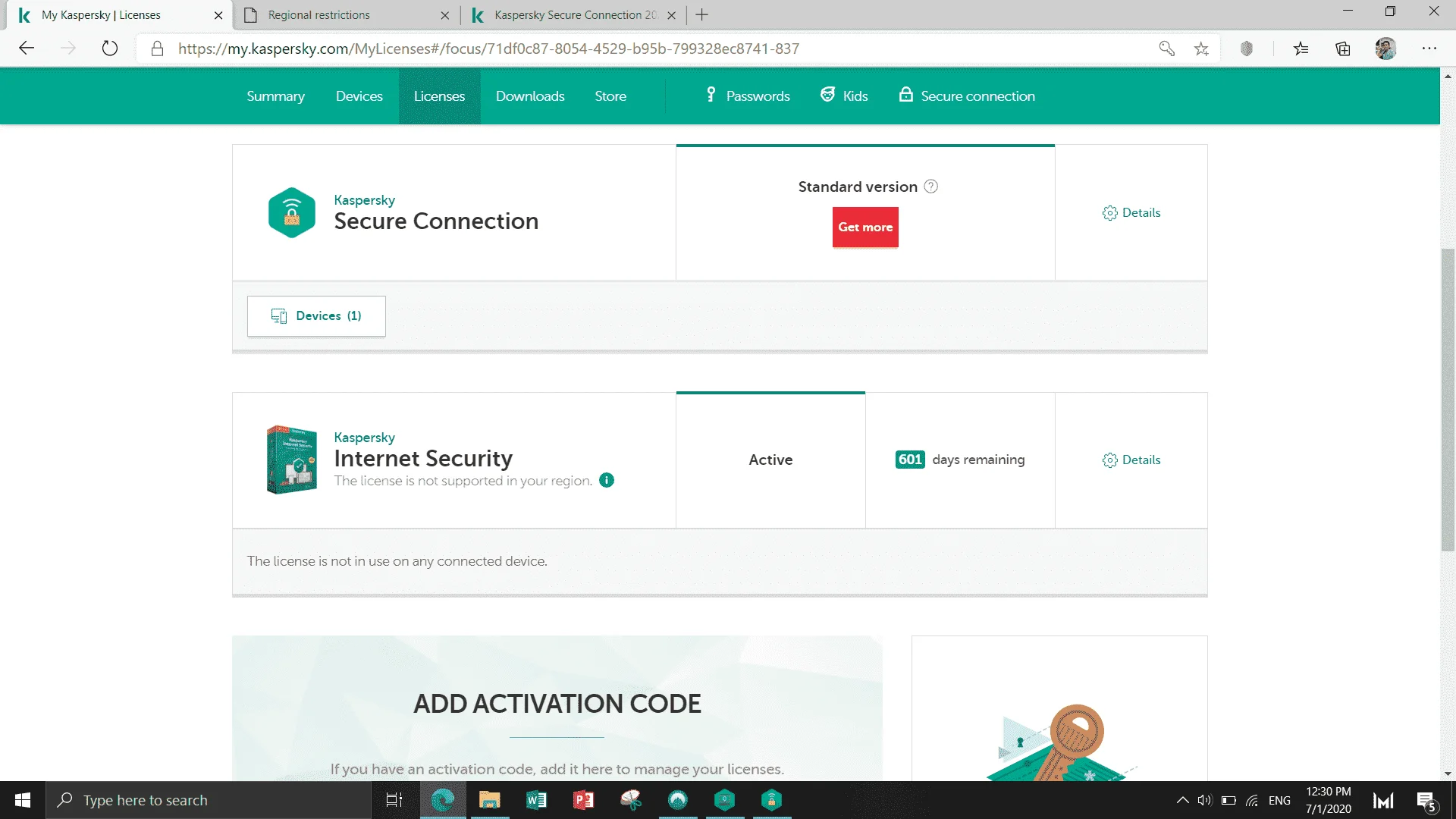Close the My Kaspersky Licenses tab
Screen dimensions: 1456x819
pyautogui.click(x=218, y=15)
